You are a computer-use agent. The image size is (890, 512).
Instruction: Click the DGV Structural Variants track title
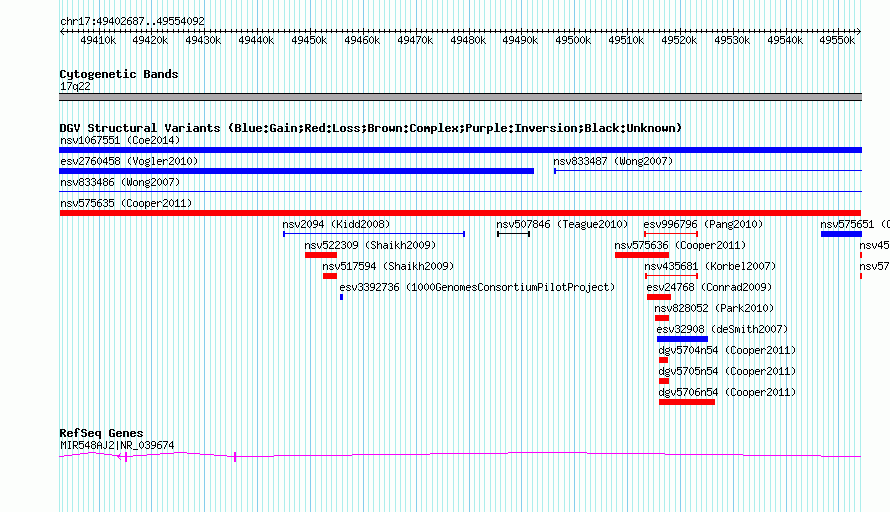pos(370,128)
